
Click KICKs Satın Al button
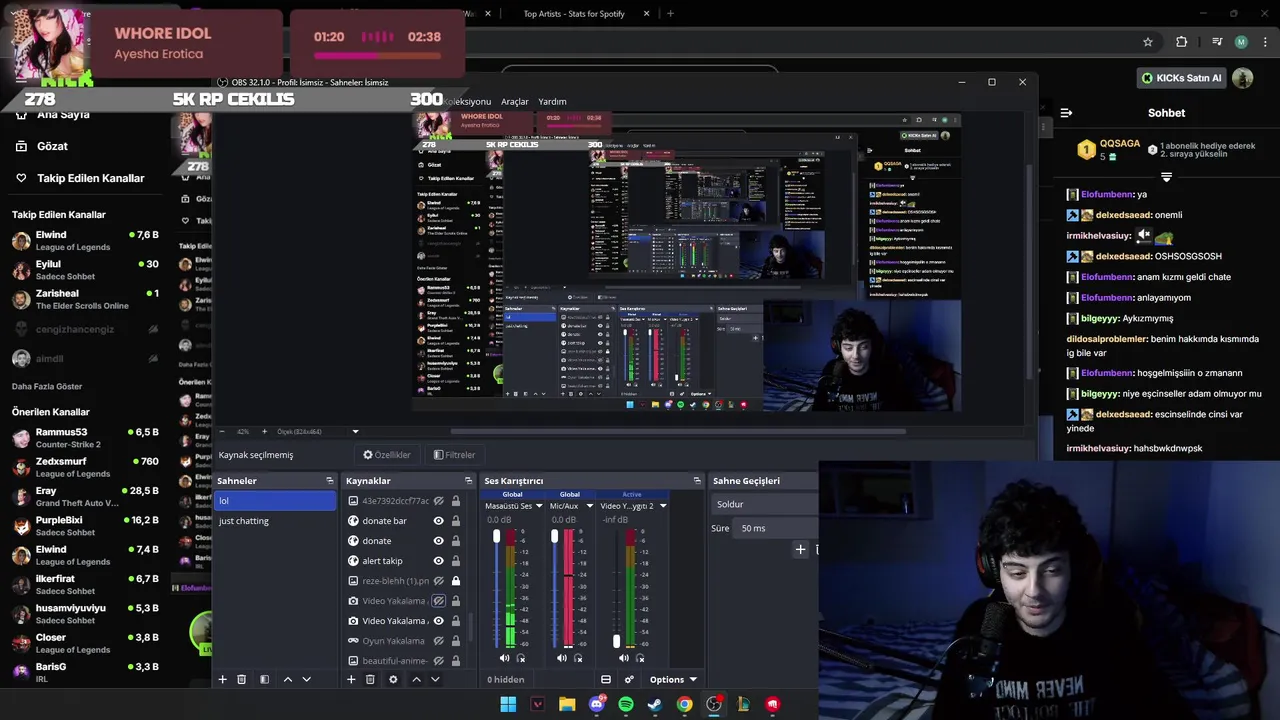(1182, 78)
